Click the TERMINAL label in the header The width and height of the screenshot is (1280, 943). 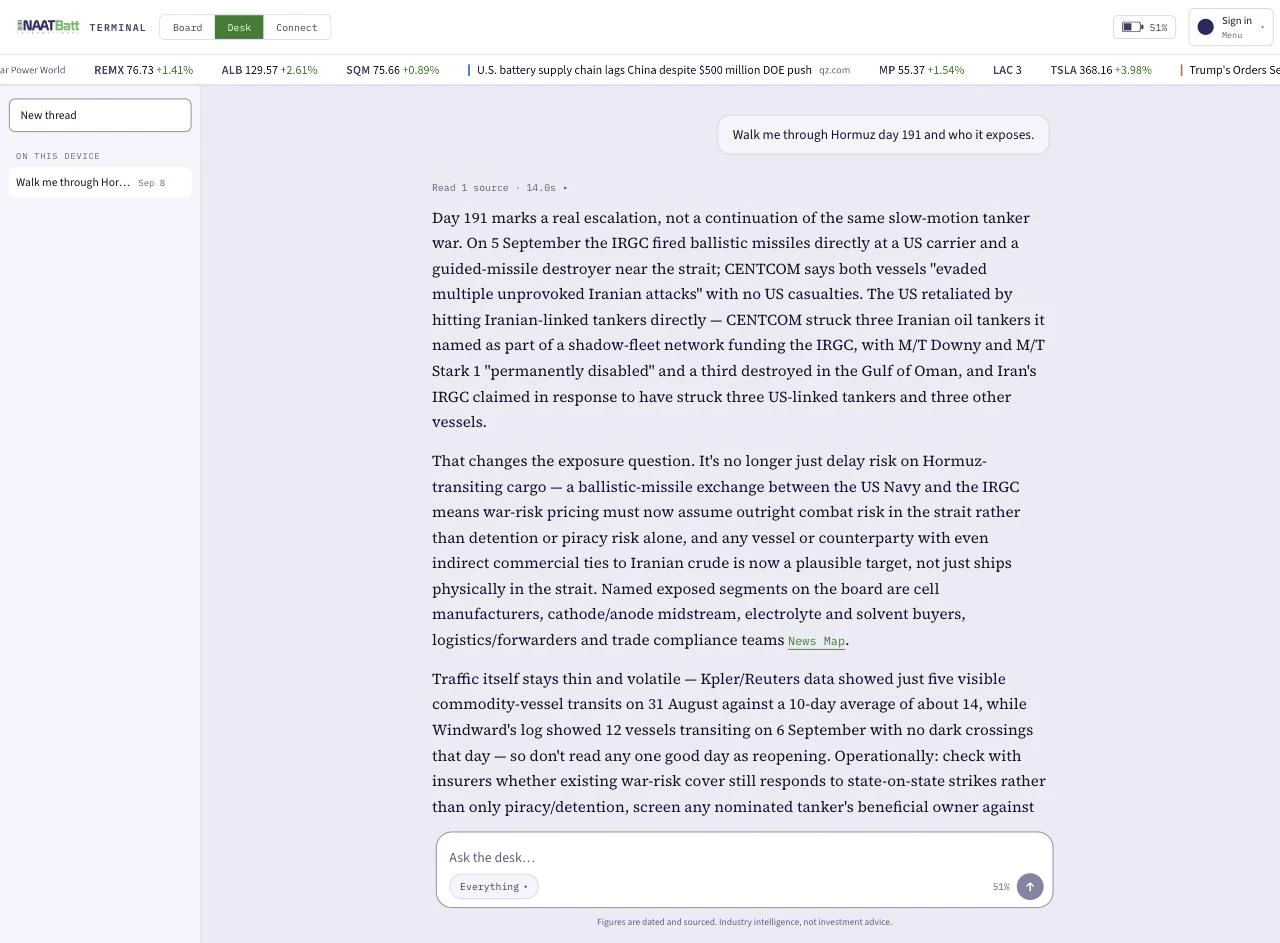coord(117,28)
